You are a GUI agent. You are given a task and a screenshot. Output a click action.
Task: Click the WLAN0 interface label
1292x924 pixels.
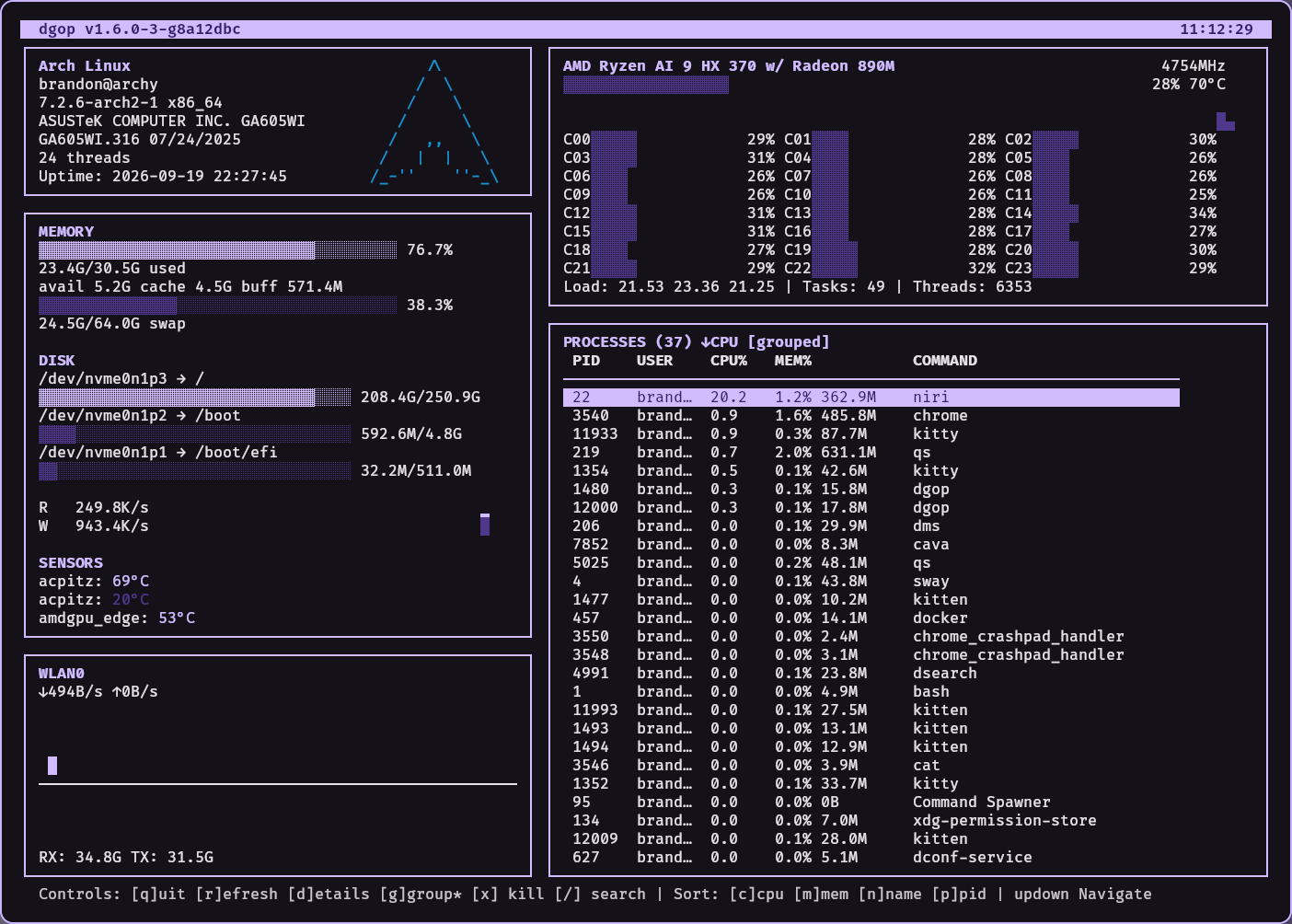pyautogui.click(x=62, y=673)
